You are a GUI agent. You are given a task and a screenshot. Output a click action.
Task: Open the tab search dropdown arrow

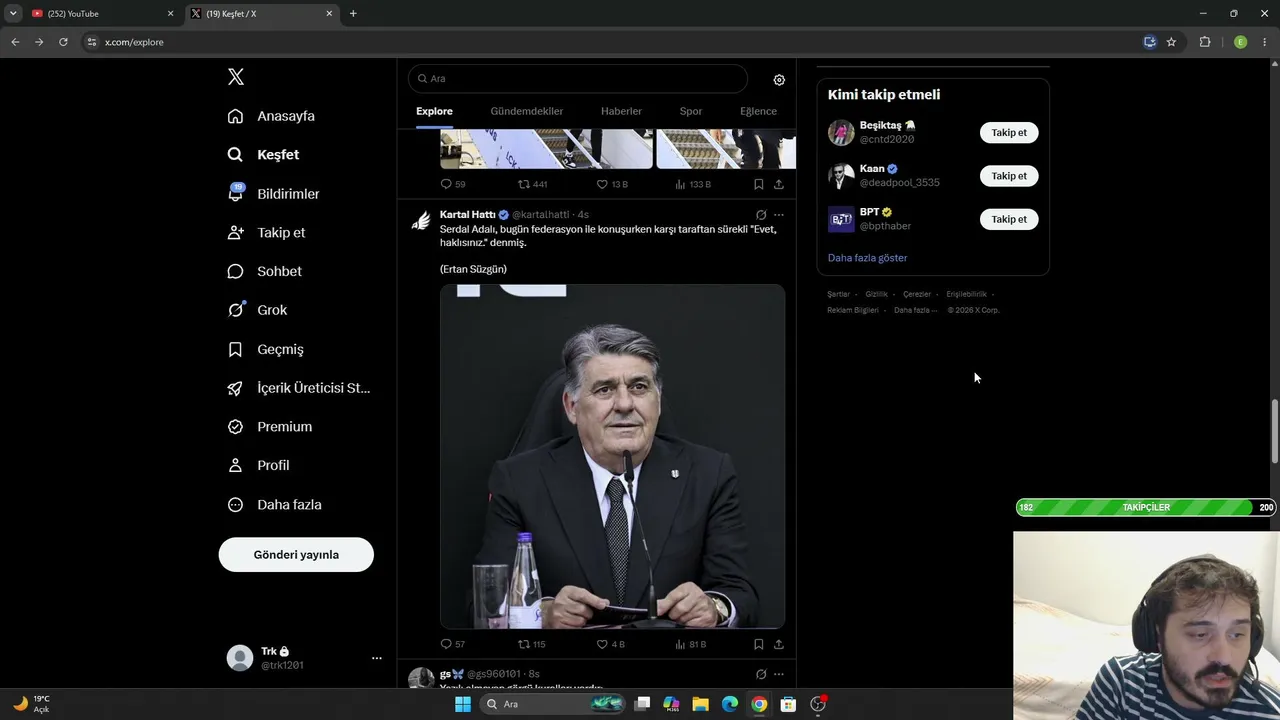pyautogui.click(x=13, y=14)
